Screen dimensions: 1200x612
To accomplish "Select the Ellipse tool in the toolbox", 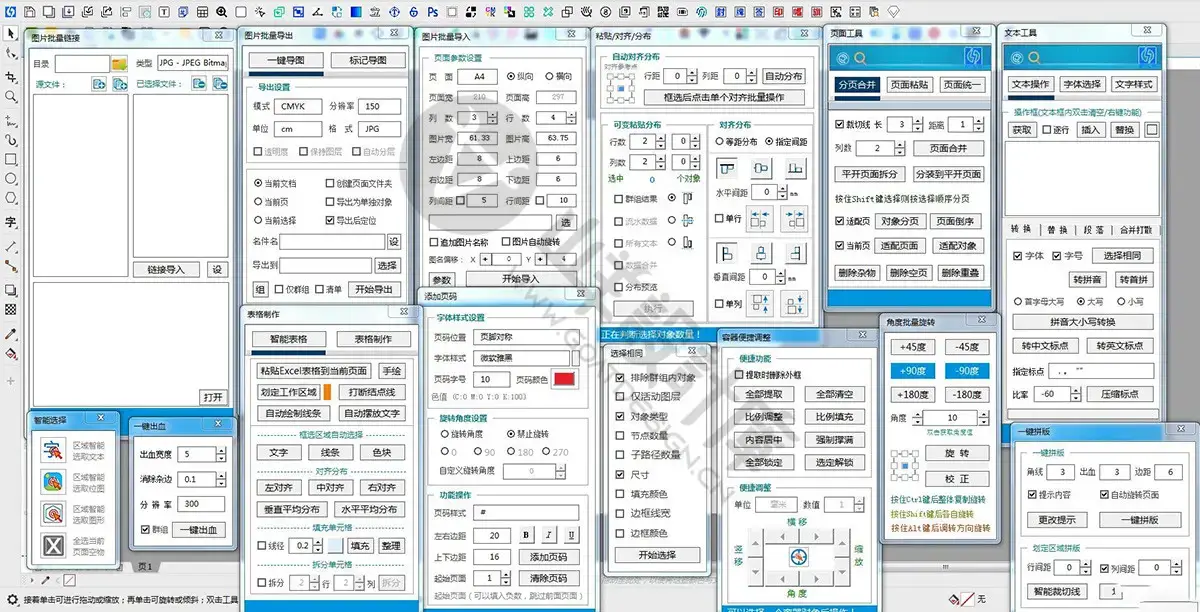I will tap(11, 180).
